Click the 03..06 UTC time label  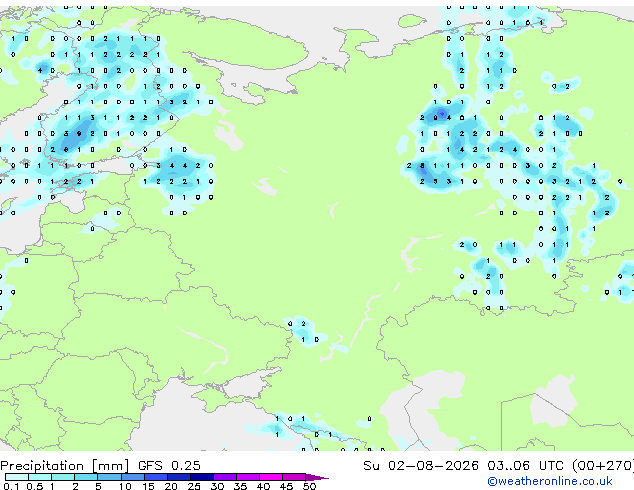point(526,466)
